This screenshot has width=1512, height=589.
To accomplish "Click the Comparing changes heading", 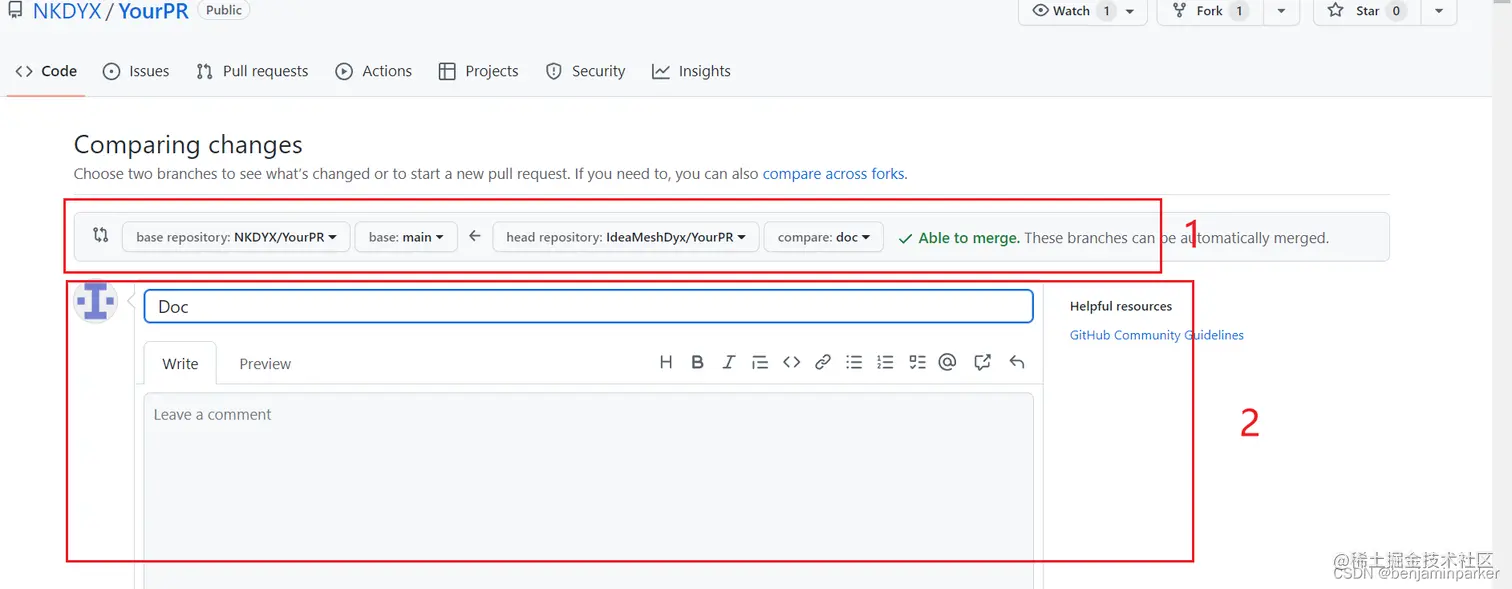I will pos(188,144).
